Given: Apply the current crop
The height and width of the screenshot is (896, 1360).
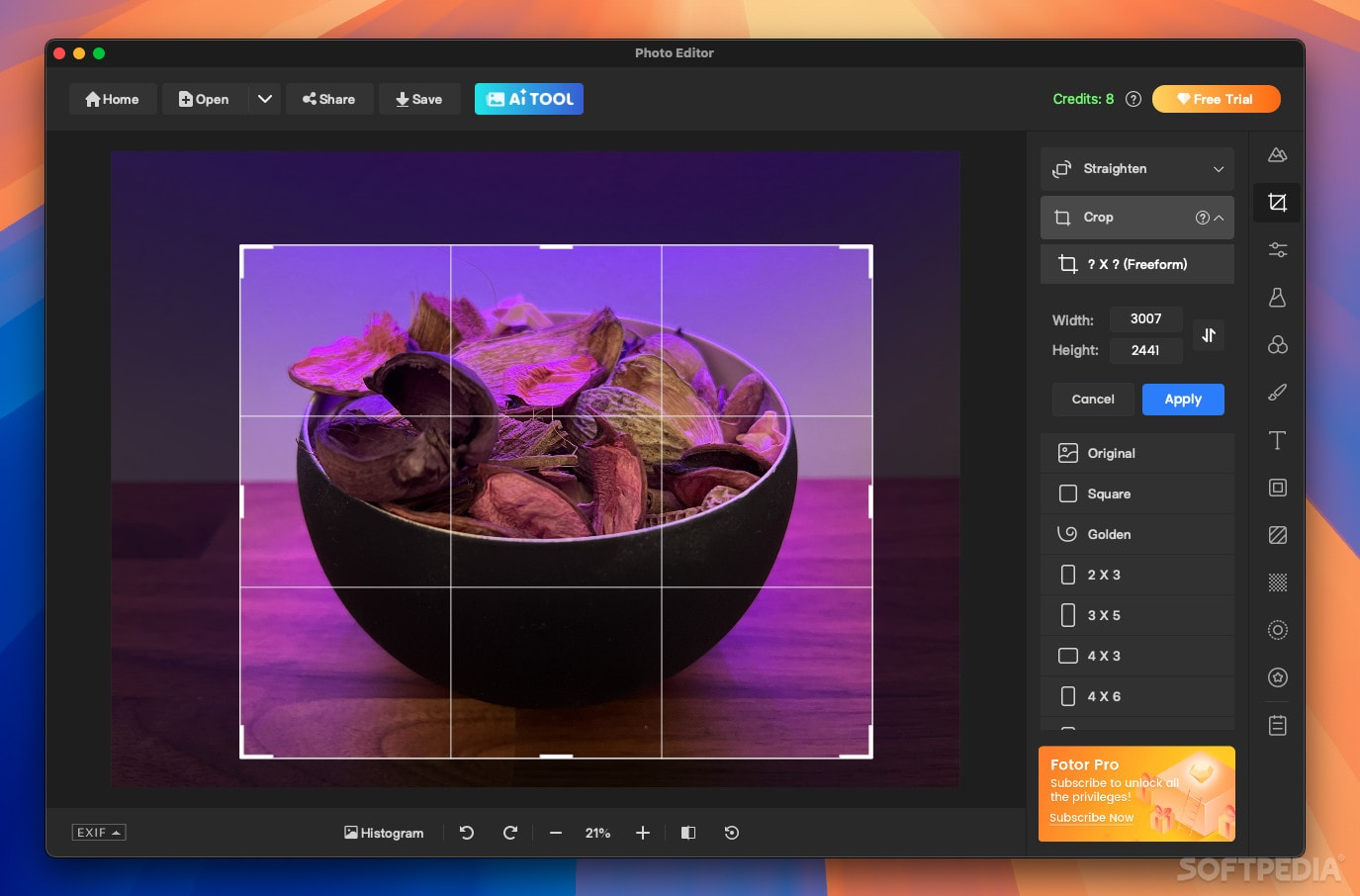Looking at the screenshot, I should 1183,399.
